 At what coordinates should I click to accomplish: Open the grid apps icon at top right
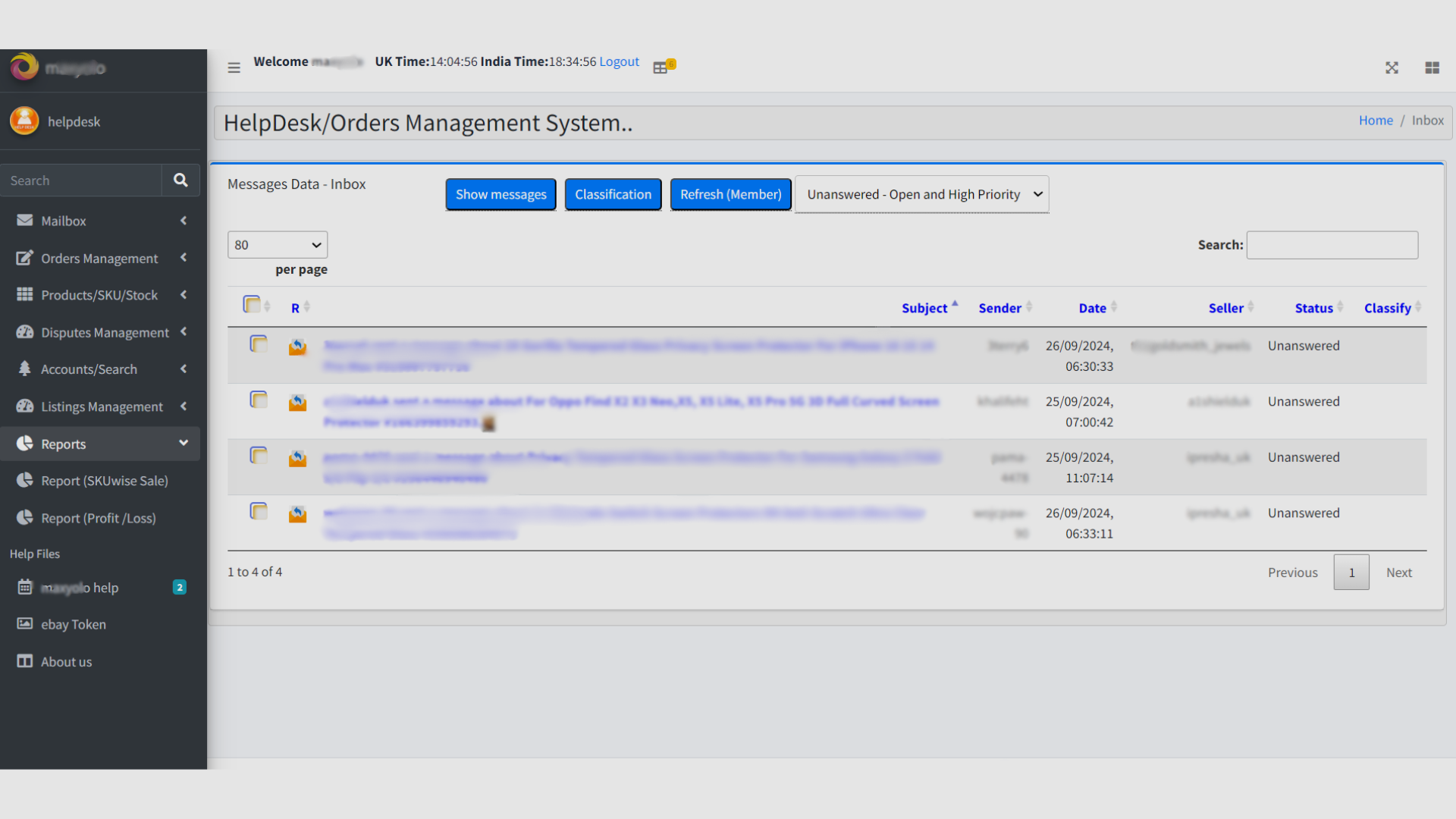pos(1432,67)
